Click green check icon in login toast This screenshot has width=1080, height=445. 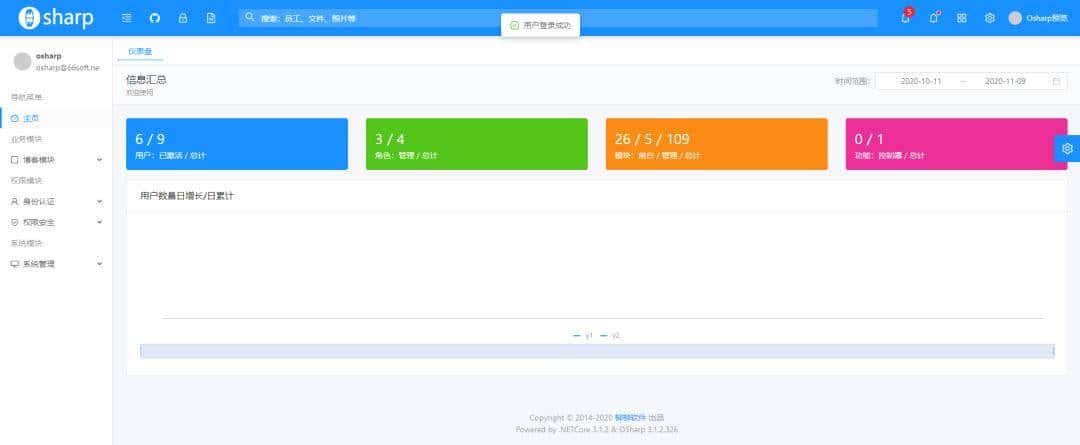pos(514,25)
